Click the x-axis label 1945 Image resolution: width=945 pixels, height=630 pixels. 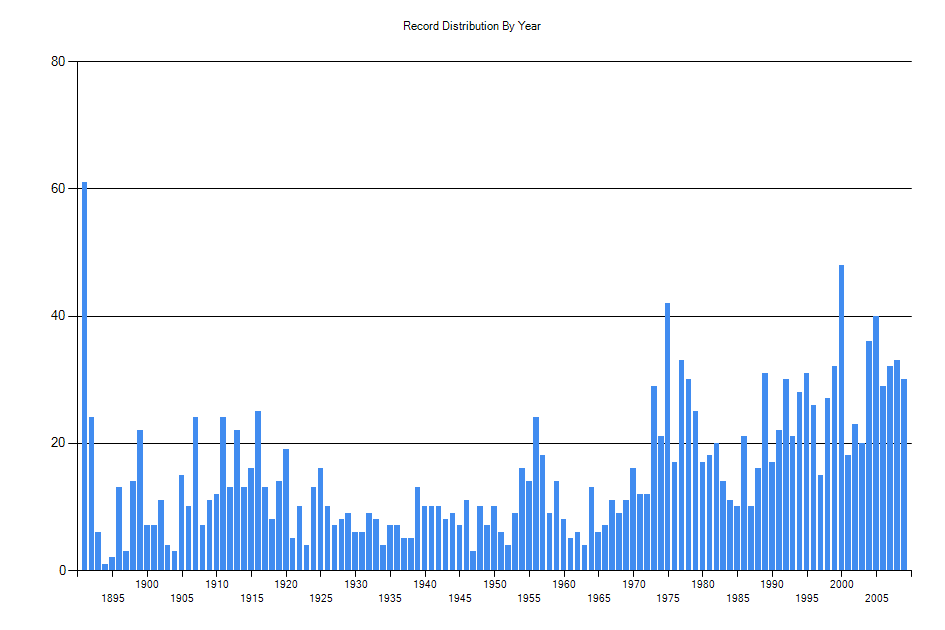coord(460,598)
